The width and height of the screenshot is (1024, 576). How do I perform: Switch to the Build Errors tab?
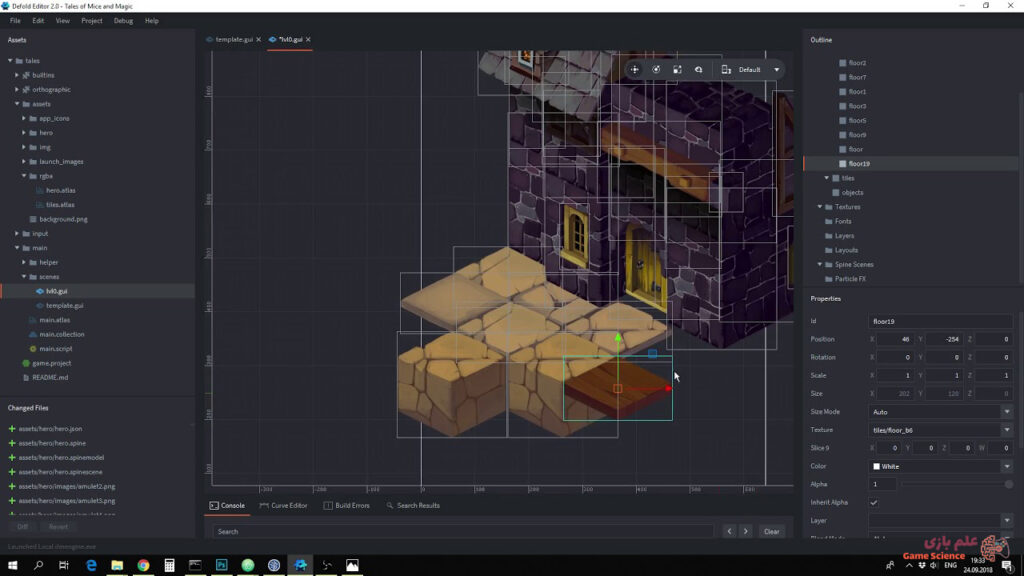[x=347, y=505]
